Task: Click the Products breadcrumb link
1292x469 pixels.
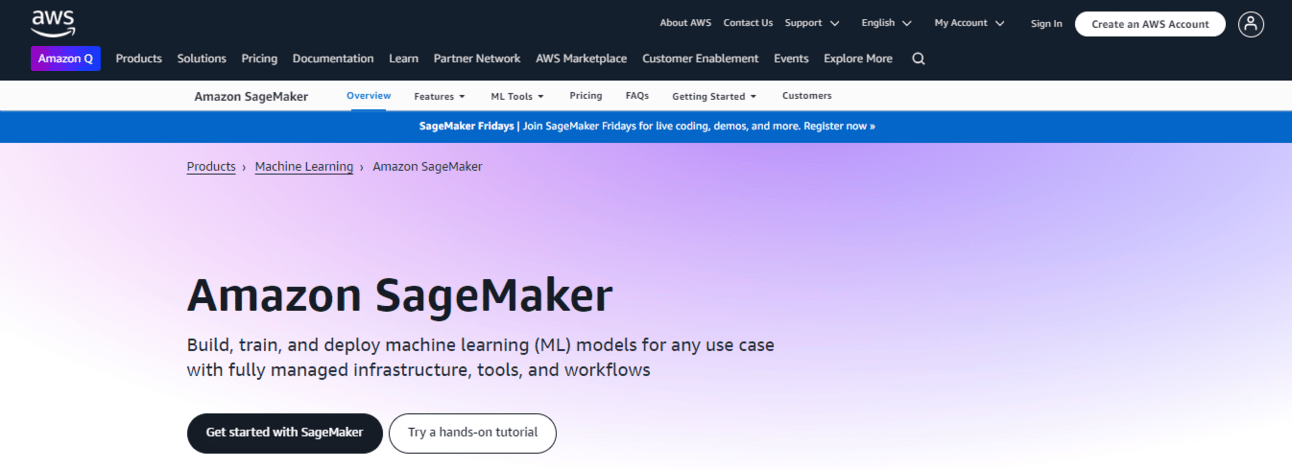Action: (211, 167)
